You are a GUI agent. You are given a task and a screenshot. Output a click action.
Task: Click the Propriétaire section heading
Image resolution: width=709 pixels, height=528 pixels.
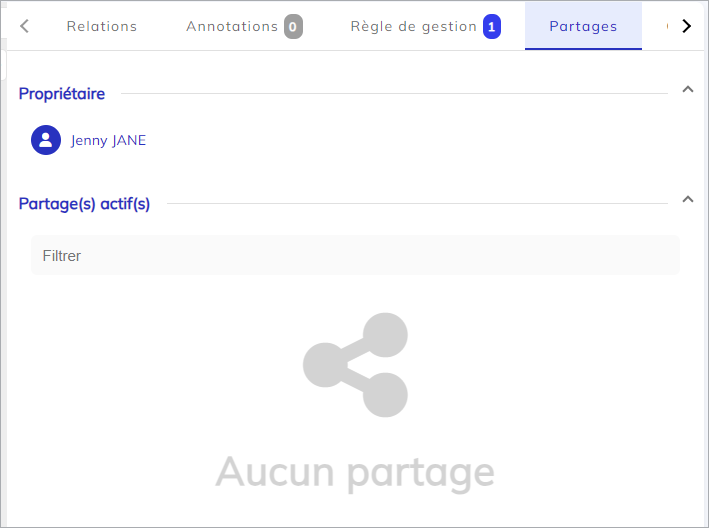pyautogui.click(x=62, y=93)
